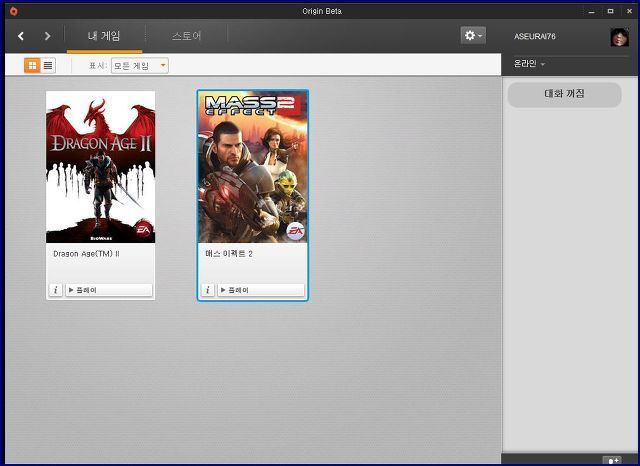Click the Origin logo icon in title bar

pos(13,11)
